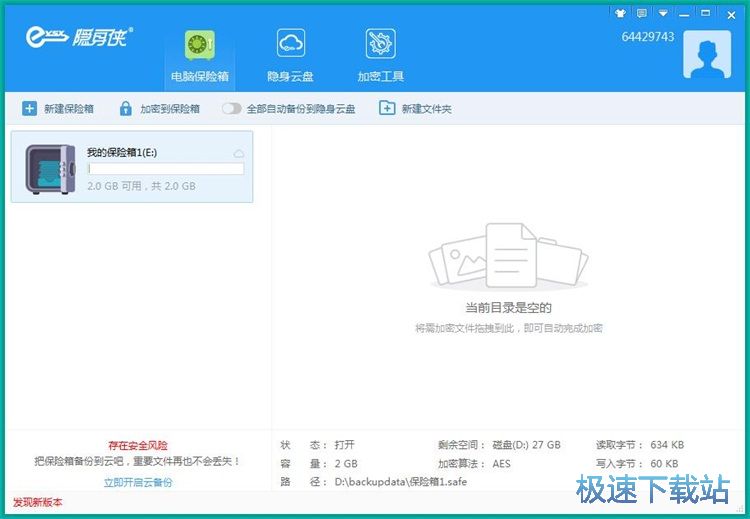The height and width of the screenshot is (519, 750).
Task: Maximize the 隐身侠 window
Action: tap(706, 13)
